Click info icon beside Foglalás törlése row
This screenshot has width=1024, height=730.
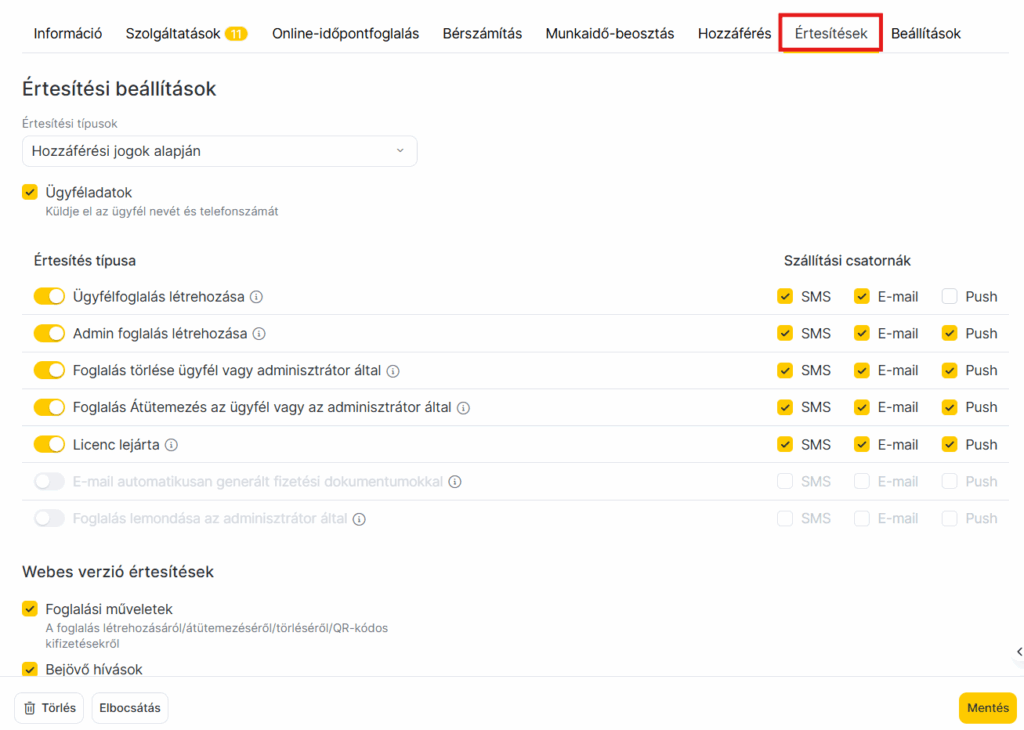(x=393, y=371)
